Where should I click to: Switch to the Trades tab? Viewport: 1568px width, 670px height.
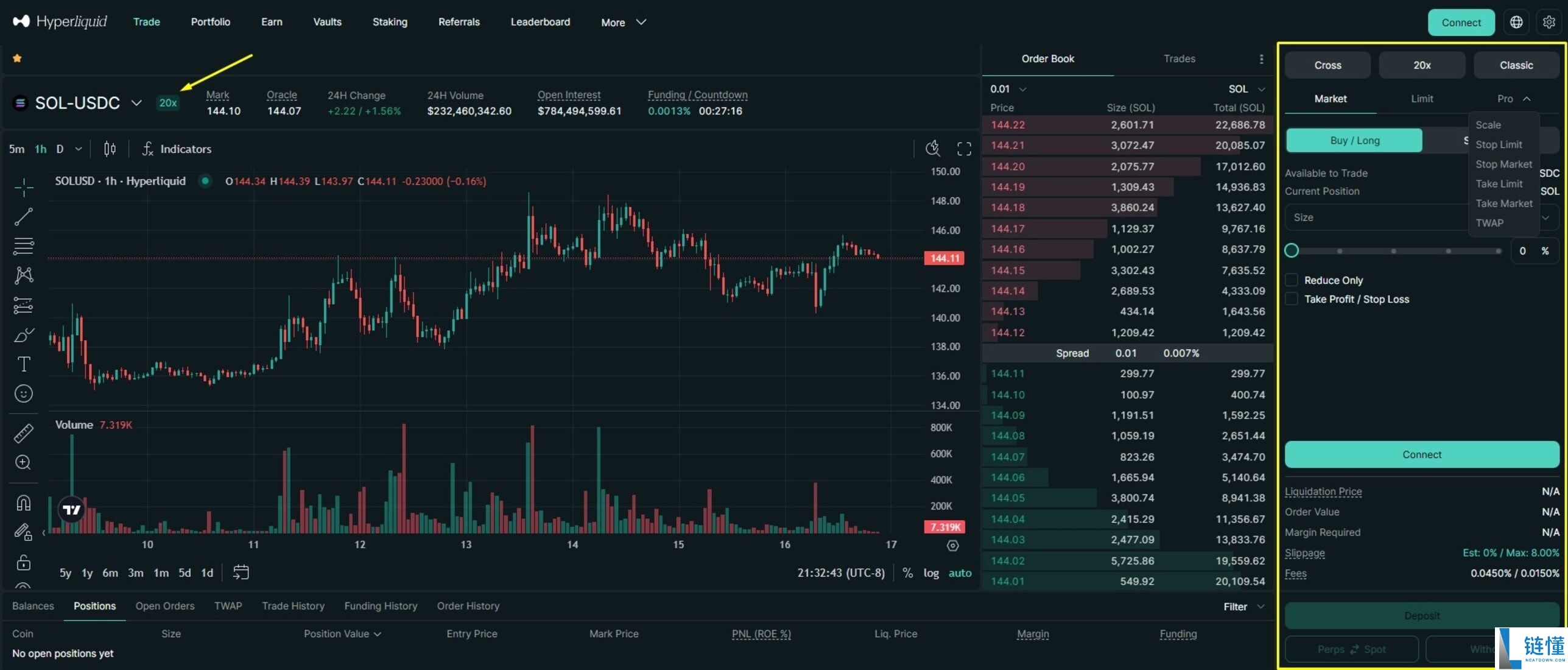pyautogui.click(x=1179, y=58)
